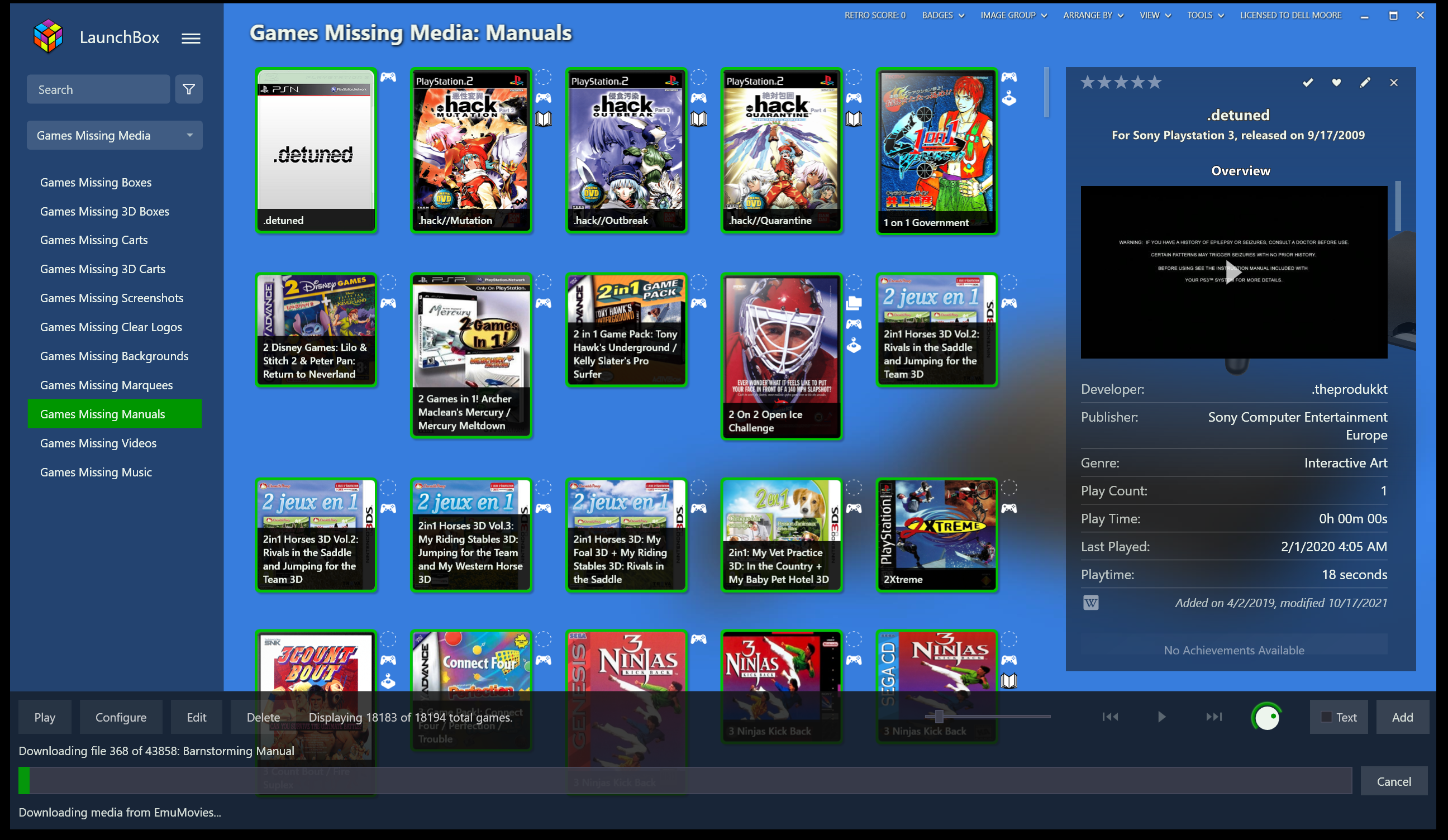Image resolution: width=1448 pixels, height=840 pixels.
Task: Click the manual book badge beside .hack//Outbreak
Action: pos(699,119)
